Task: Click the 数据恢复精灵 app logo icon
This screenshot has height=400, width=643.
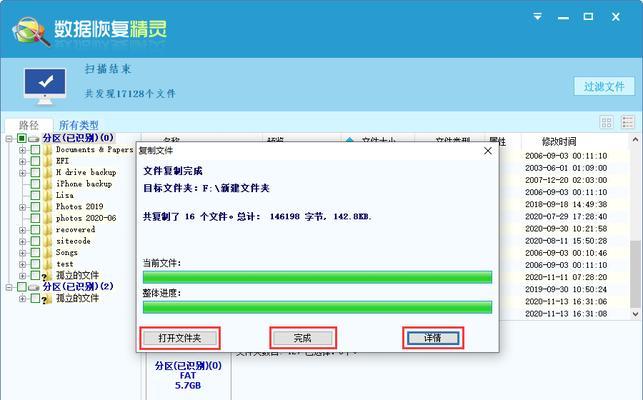Action: pos(31,31)
